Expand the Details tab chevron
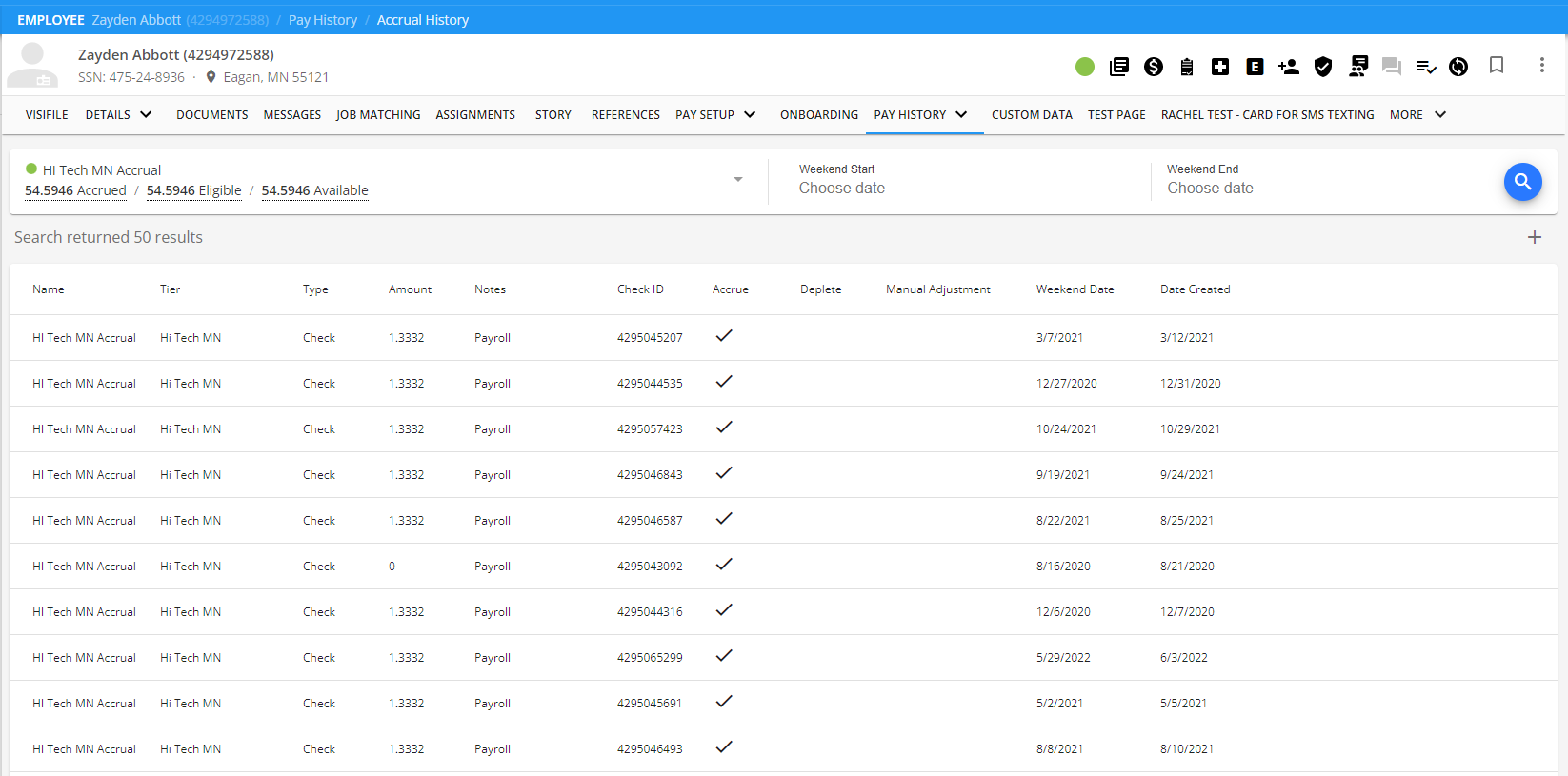The height and width of the screenshot is (776, 1568). coord(146,115)
